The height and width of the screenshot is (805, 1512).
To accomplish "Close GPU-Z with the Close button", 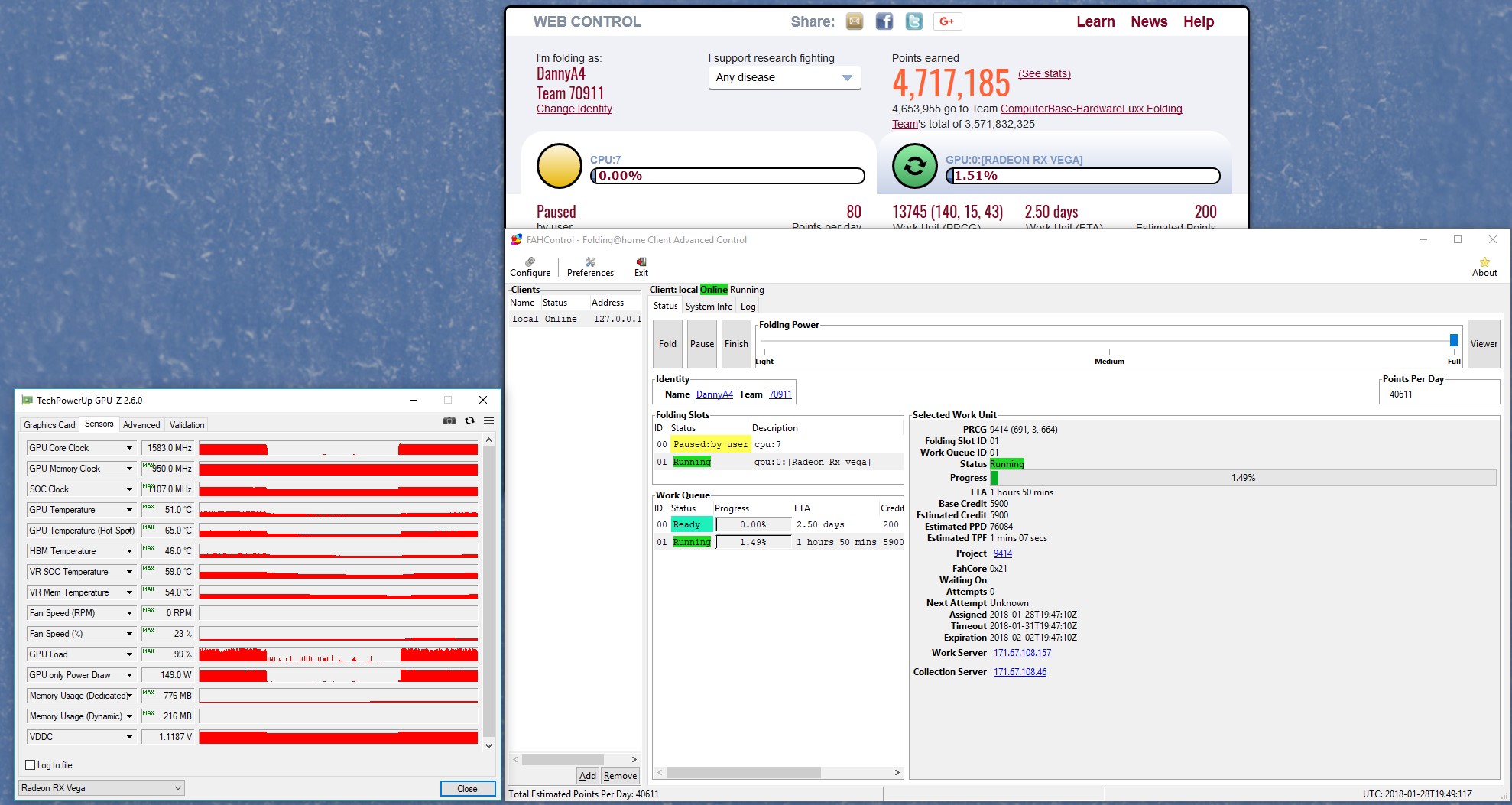I will (x=467, y=789).
